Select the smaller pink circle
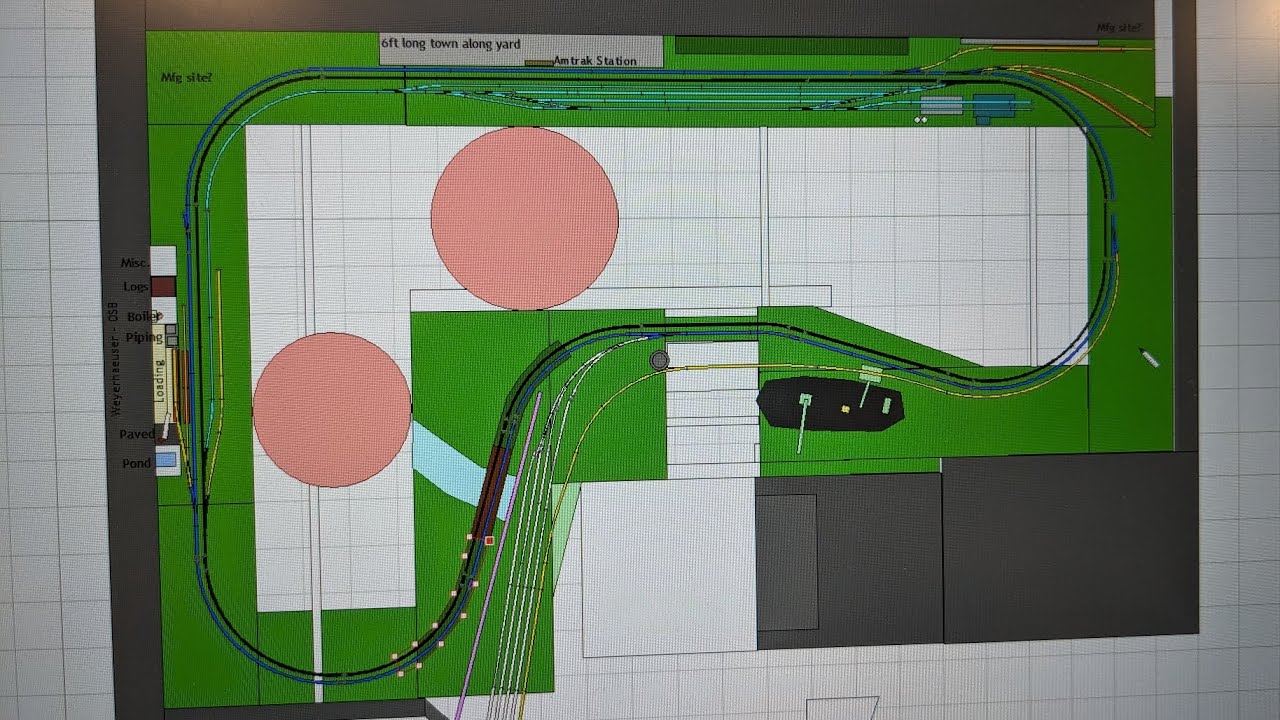Viewport: 1280px width, 720px height. click(332, 410)
